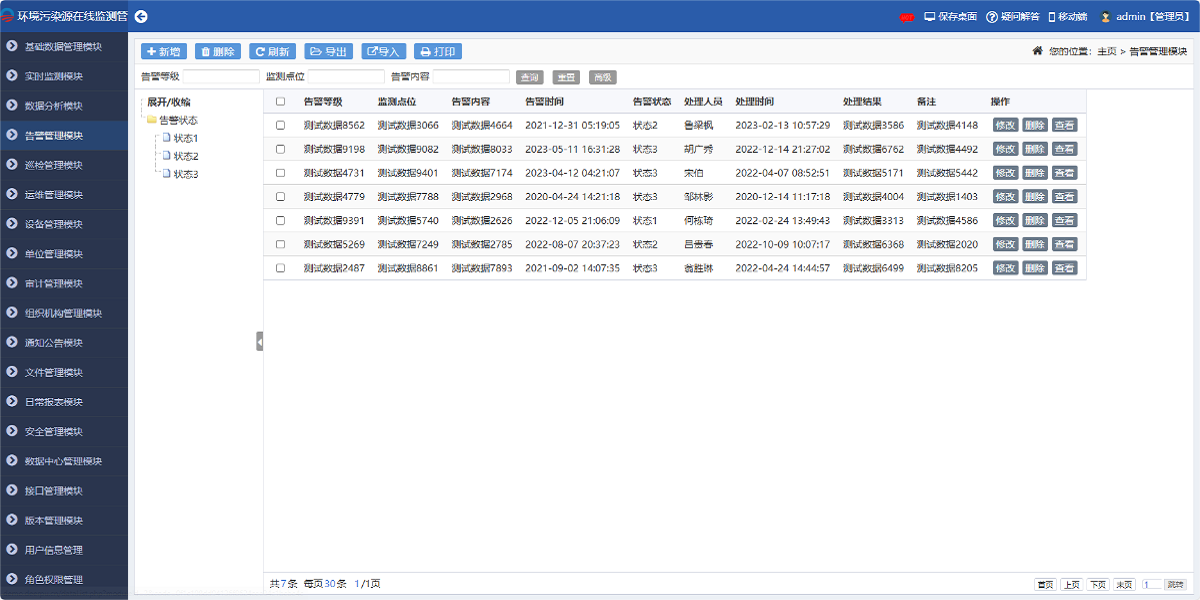The height and width of the screenshot is (600, 1200).
Task: Go to 下页 next page
Action: coord(1098,584)
